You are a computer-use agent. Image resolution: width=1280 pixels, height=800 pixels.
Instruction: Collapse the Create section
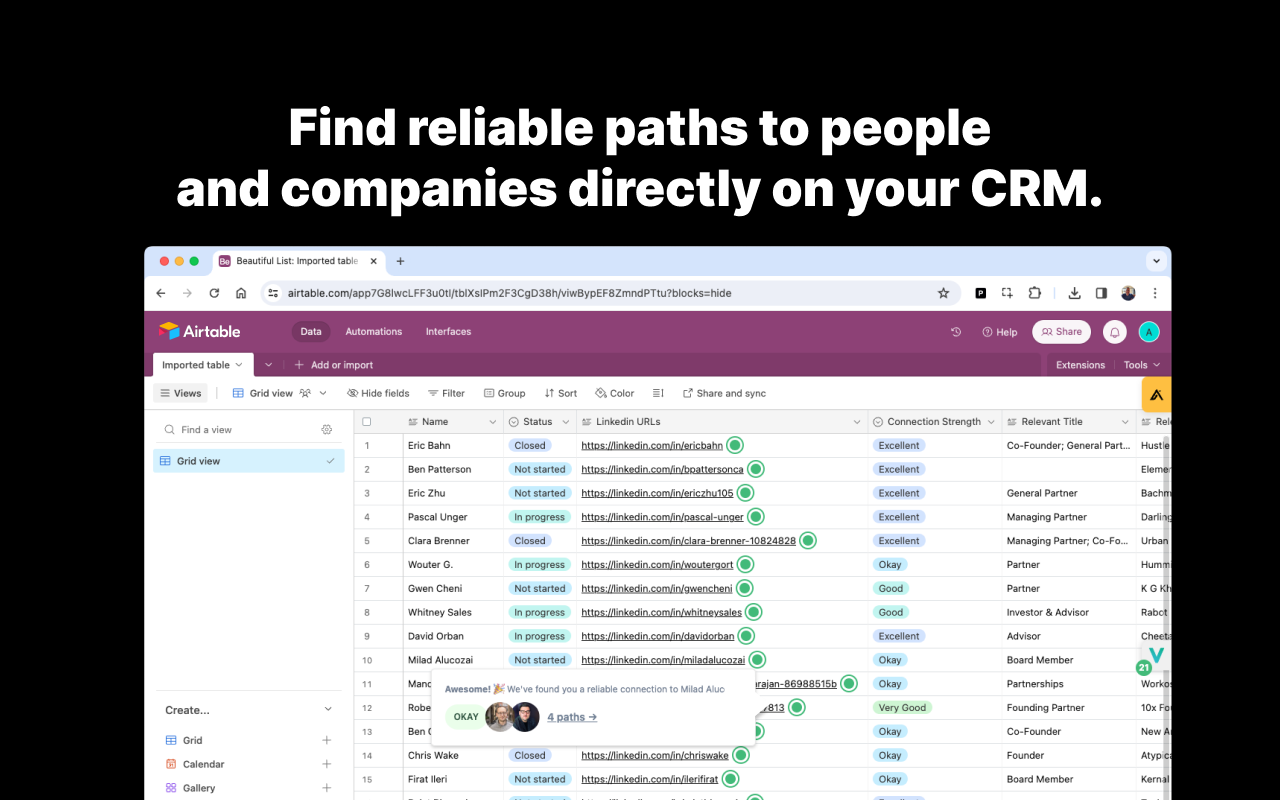click(x=328, y=709)
